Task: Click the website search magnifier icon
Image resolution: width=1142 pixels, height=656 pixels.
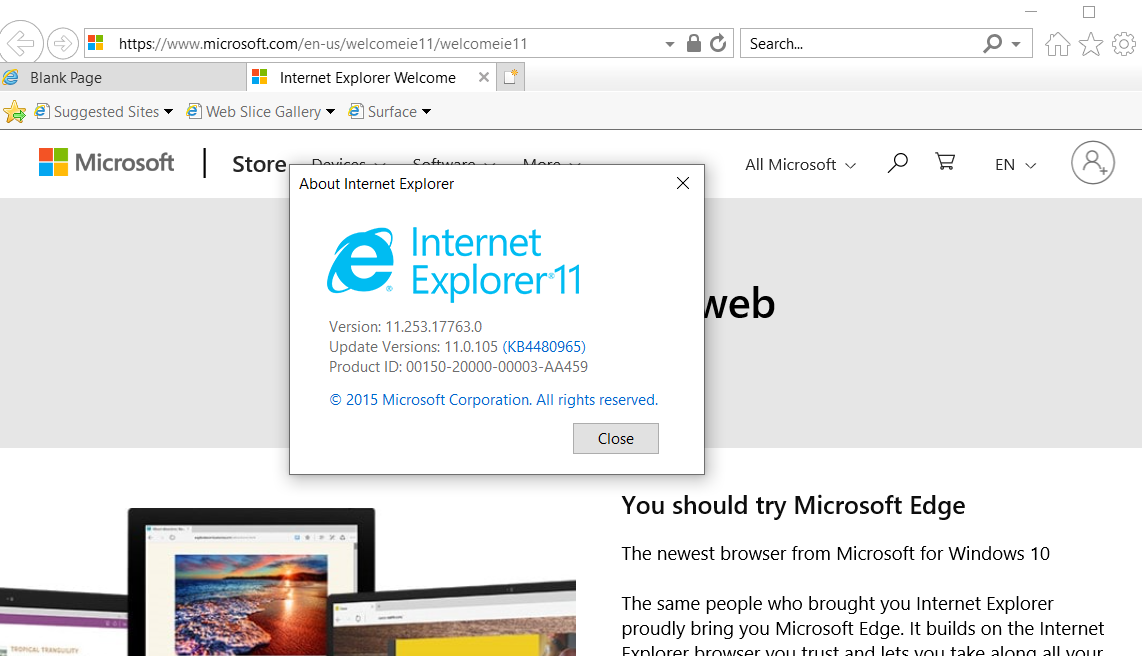Action: (897, 163)
